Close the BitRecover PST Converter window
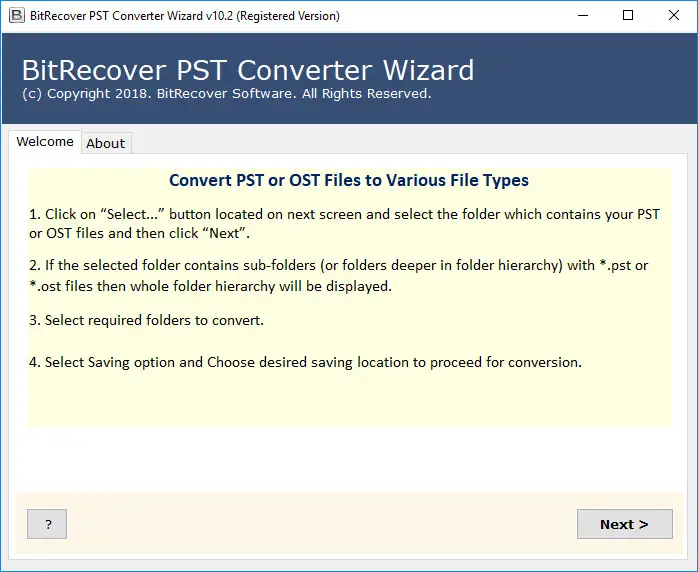Screen dimensions: 698x572 pyautogui.click(x=673, y=16)
